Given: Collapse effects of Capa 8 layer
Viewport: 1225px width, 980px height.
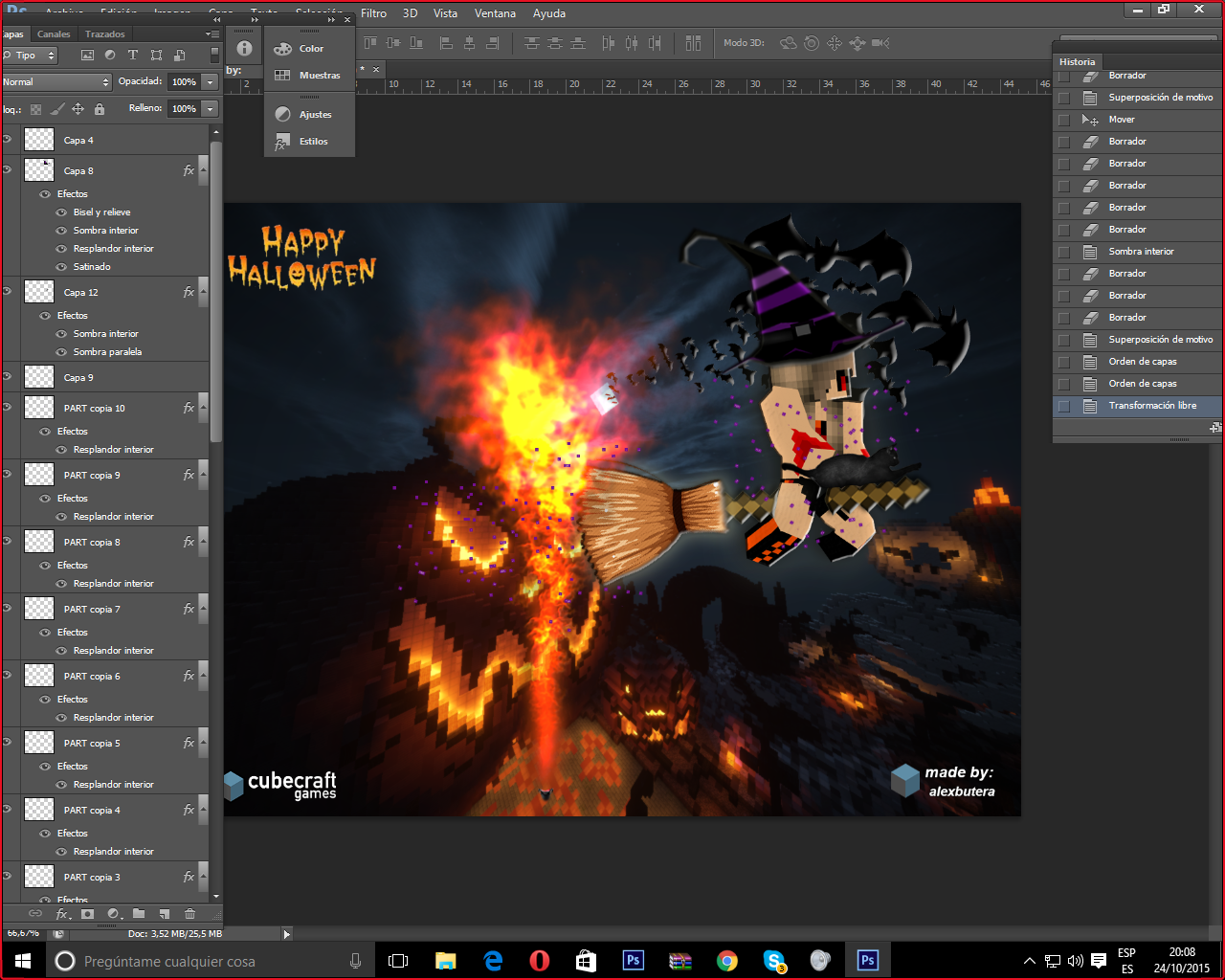Looking at the screenshot, I should 202,170.
